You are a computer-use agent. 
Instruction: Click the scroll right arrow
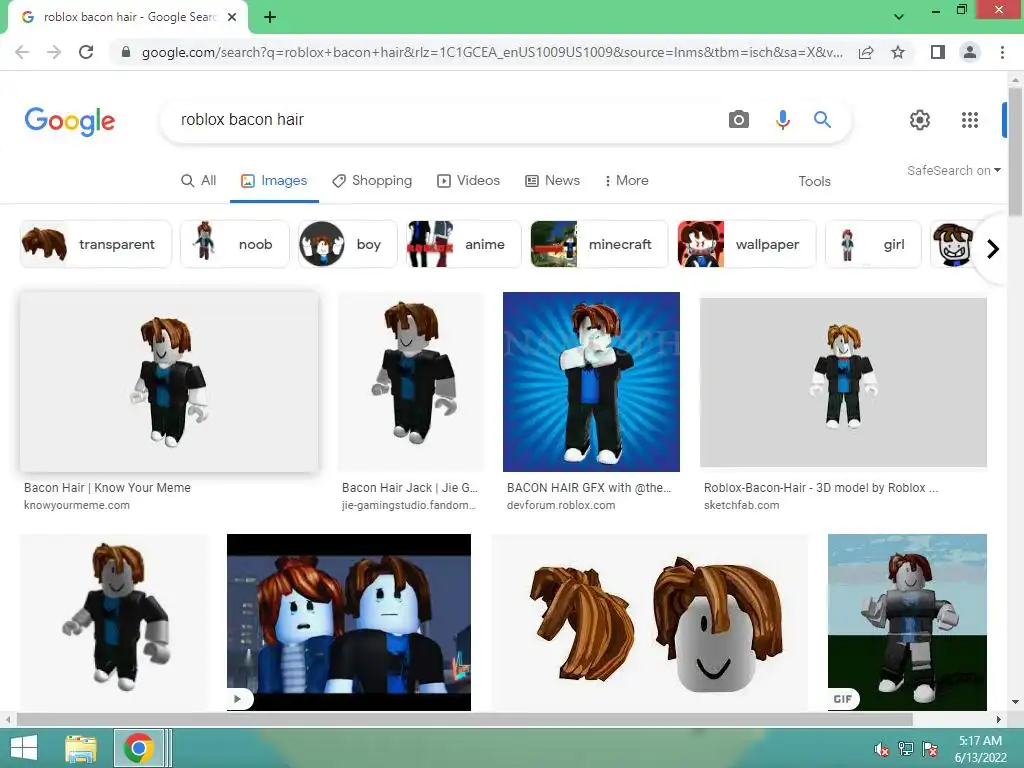pos(999,719)
